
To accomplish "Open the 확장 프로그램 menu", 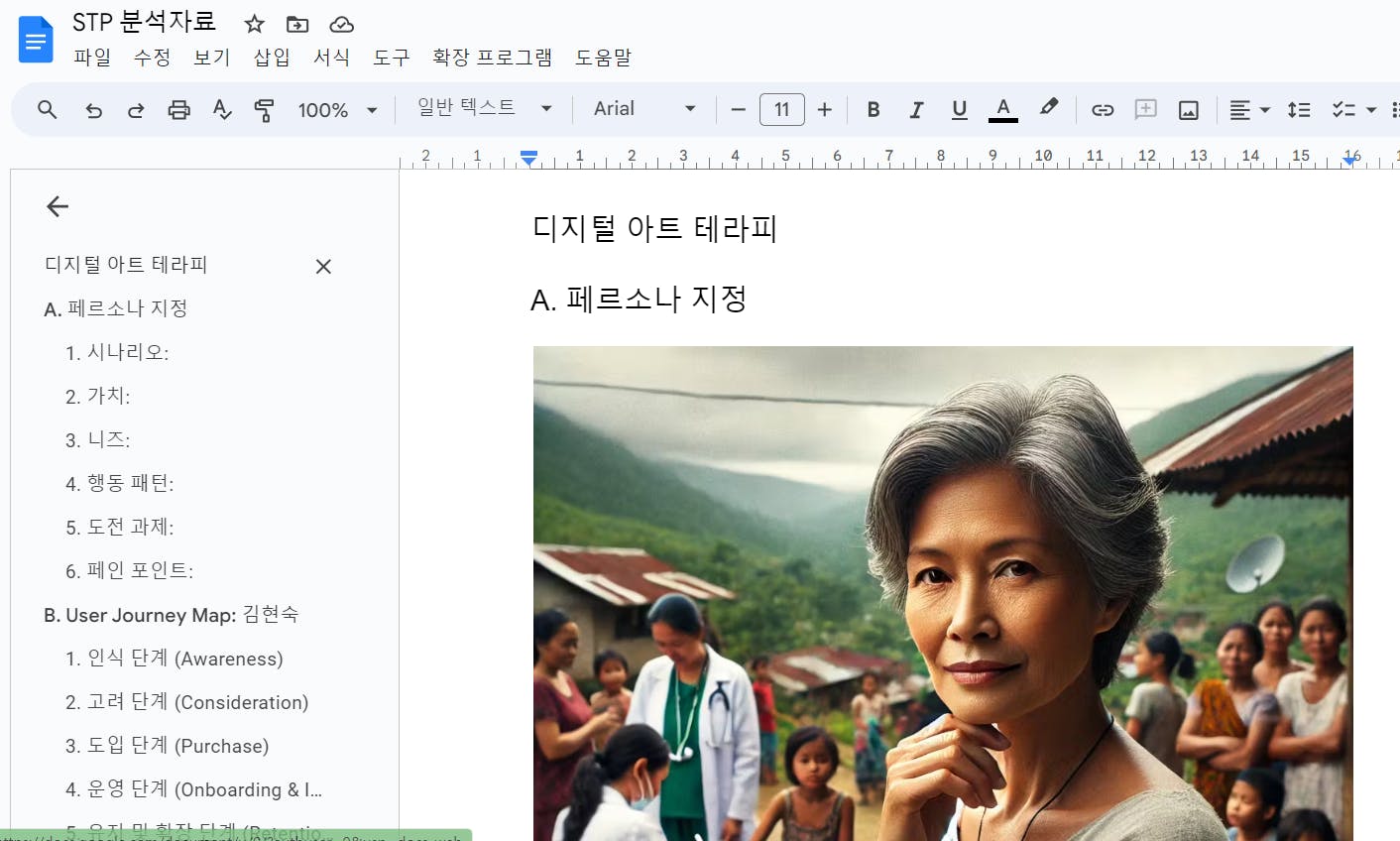I will pos(492,58).
